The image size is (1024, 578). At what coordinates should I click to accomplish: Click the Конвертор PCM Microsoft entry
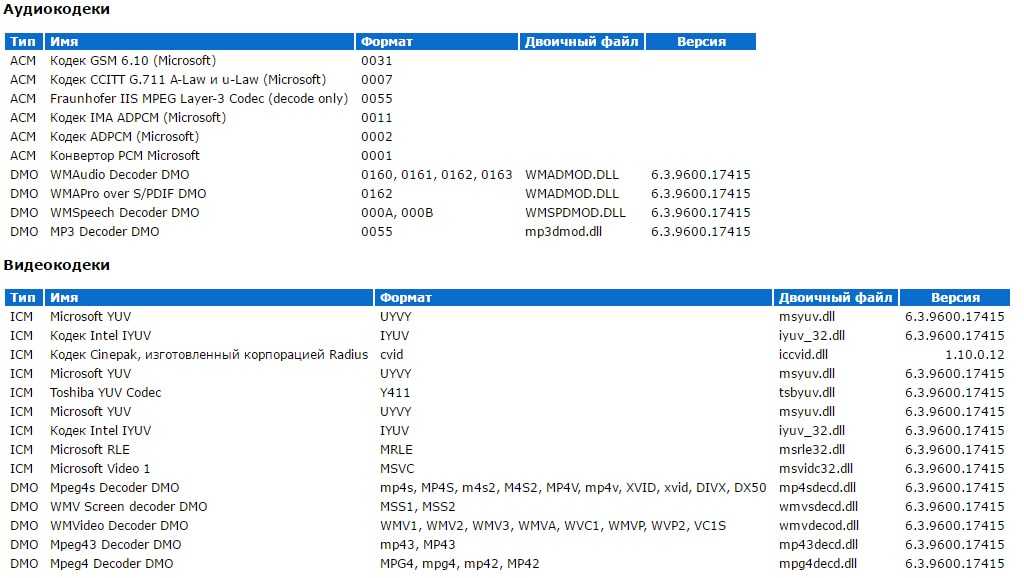[x=125, y=156]
